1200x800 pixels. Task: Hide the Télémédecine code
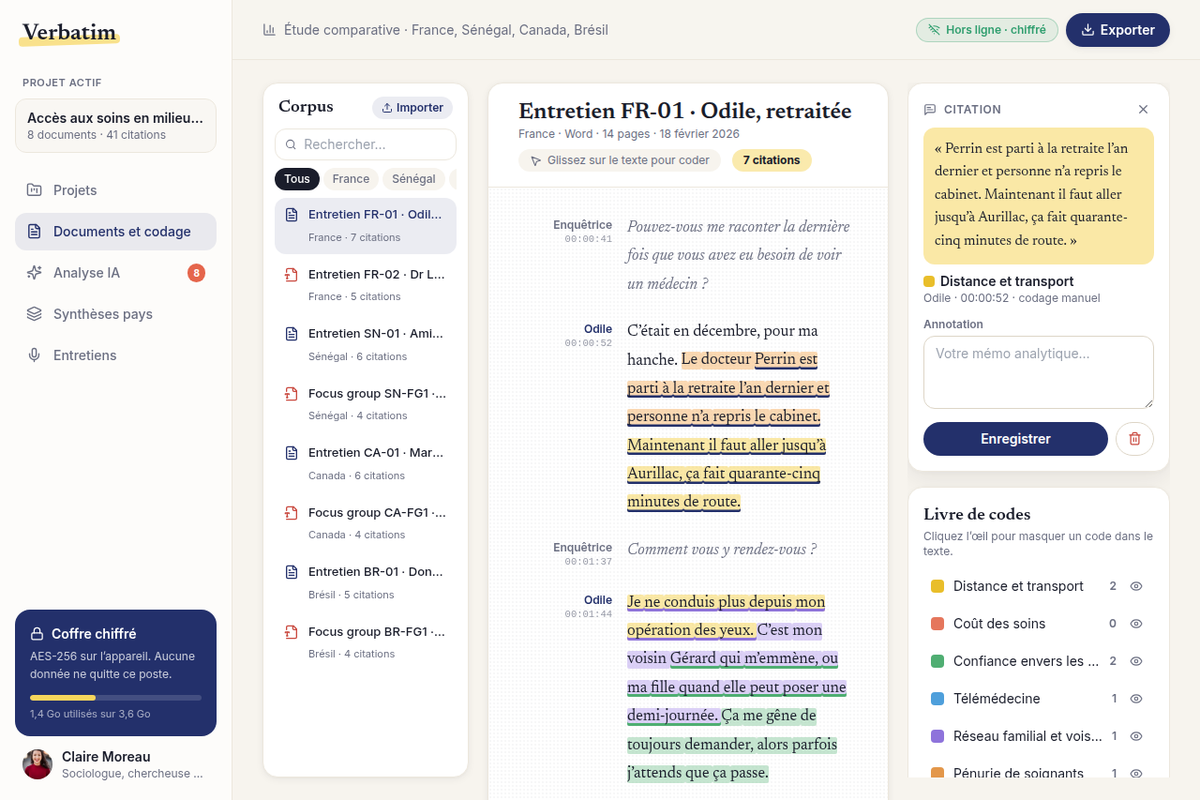point(1136,698)
